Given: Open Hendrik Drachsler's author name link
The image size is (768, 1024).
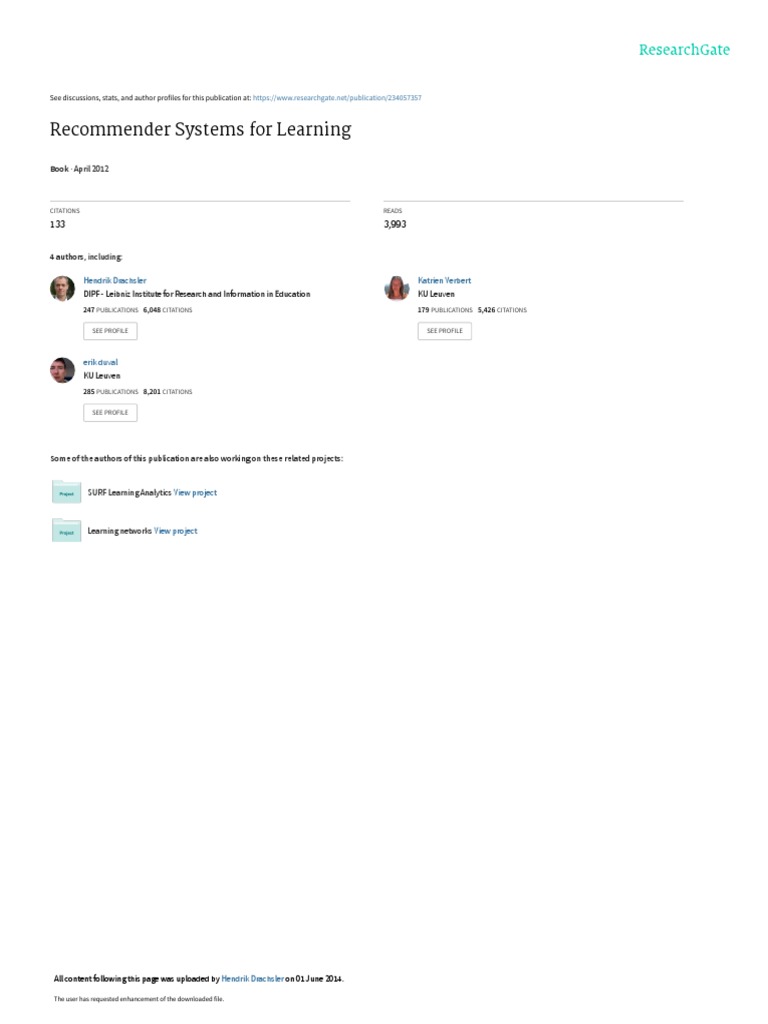Looking at the screenshot, I should coord(115,280).
